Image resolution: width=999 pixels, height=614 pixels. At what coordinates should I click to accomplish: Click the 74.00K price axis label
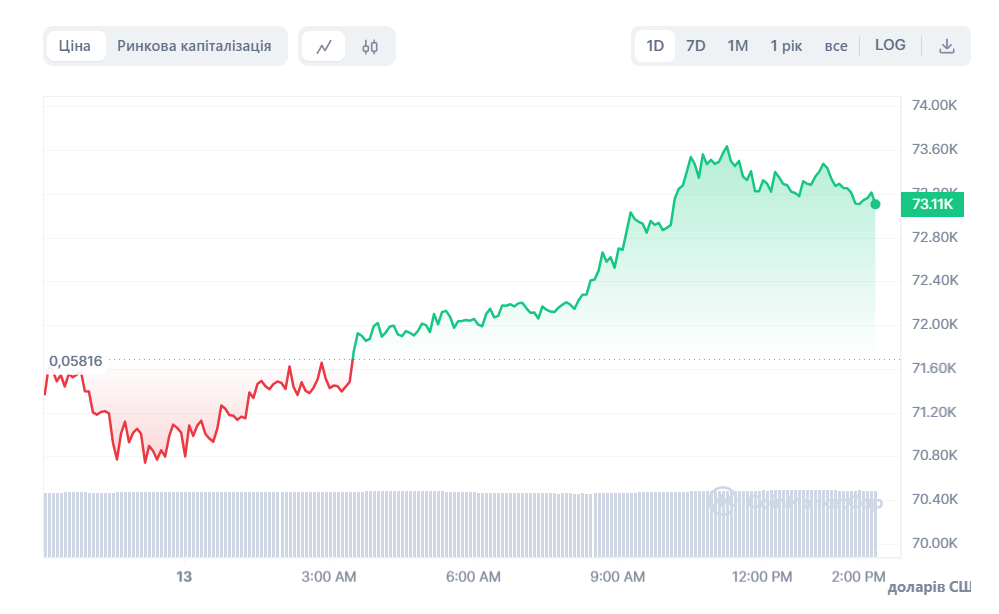pos(935,105)
